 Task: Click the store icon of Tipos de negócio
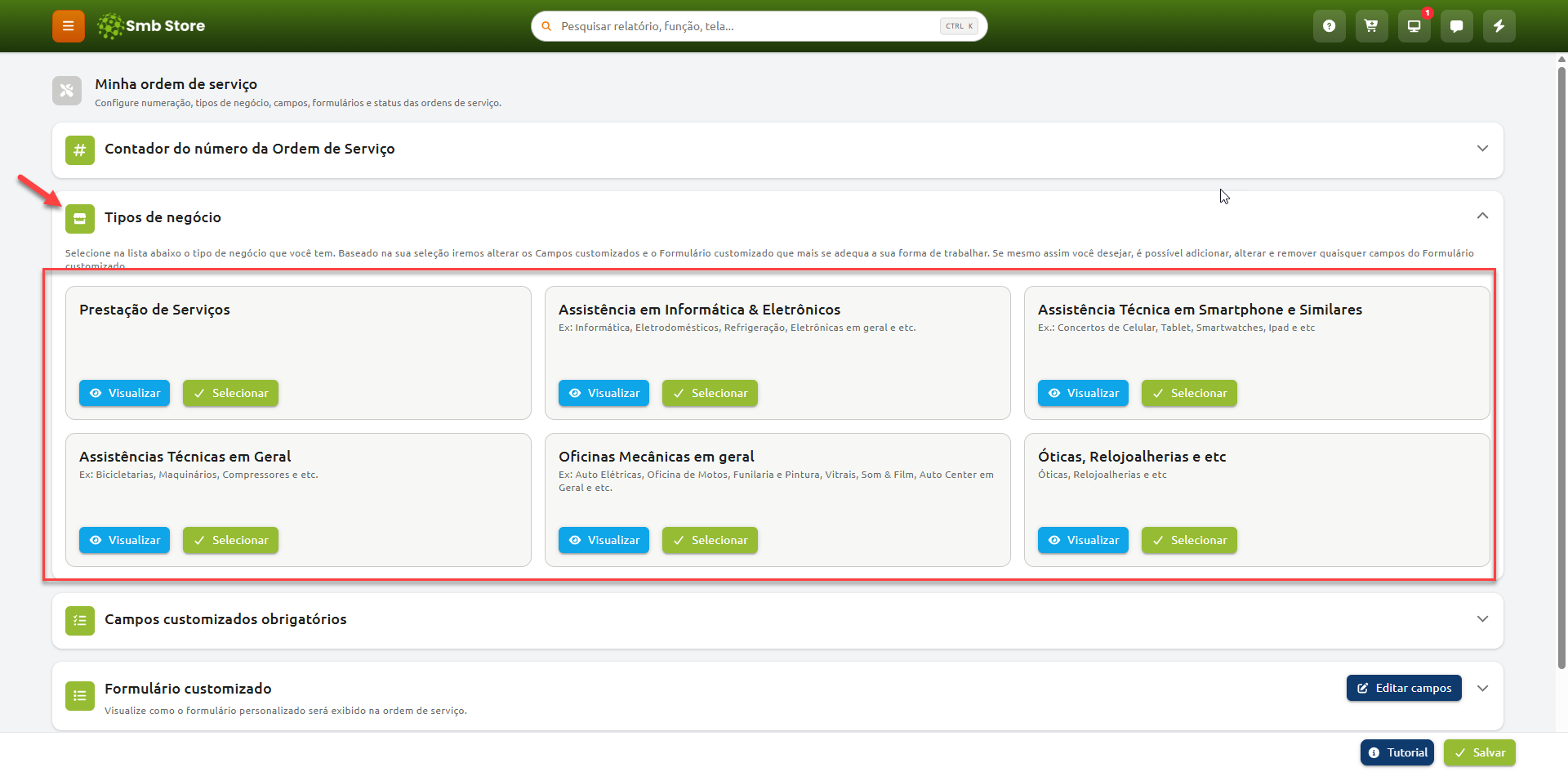tap(80, 219)
